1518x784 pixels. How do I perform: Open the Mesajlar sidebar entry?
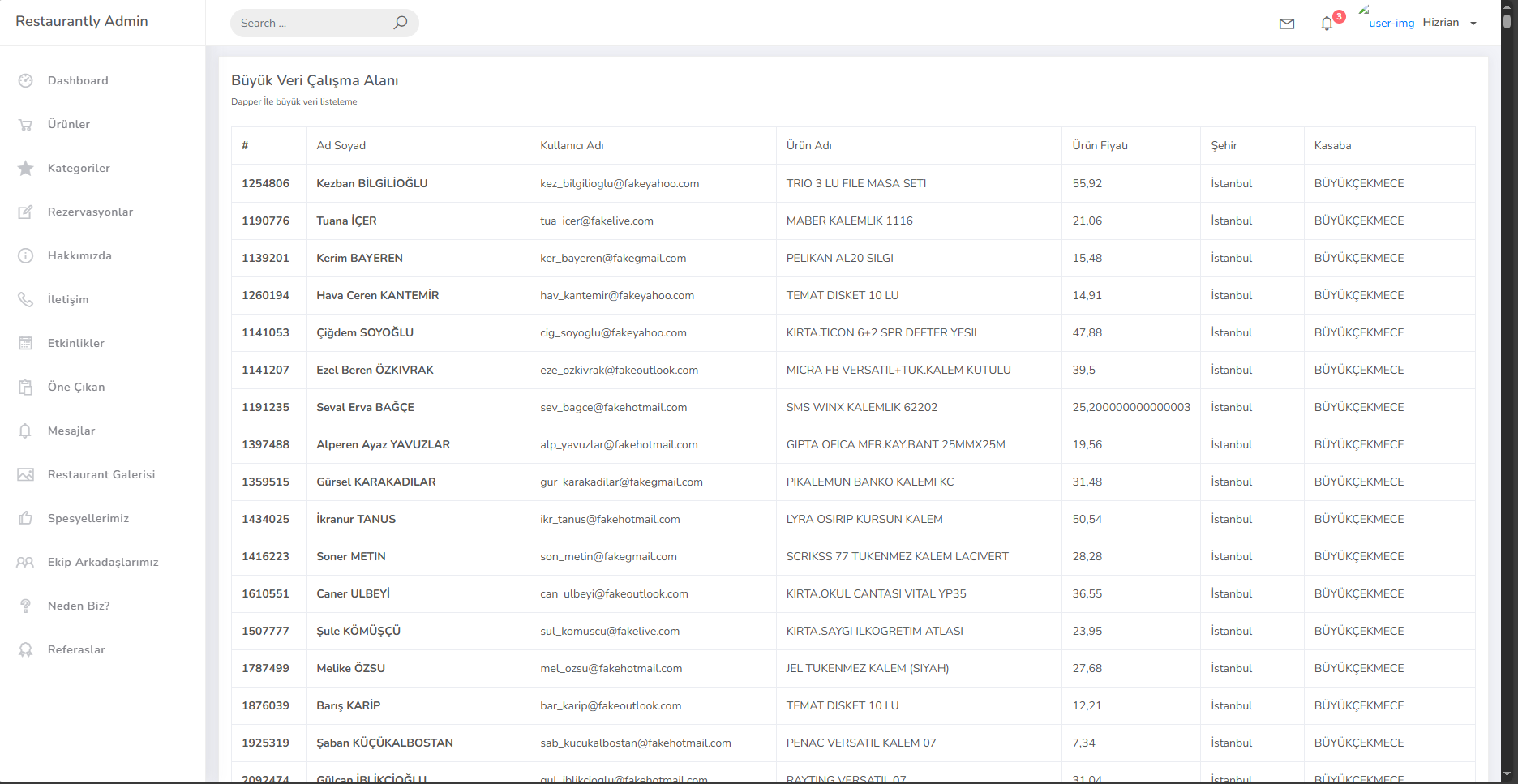[x=71, y=431]
